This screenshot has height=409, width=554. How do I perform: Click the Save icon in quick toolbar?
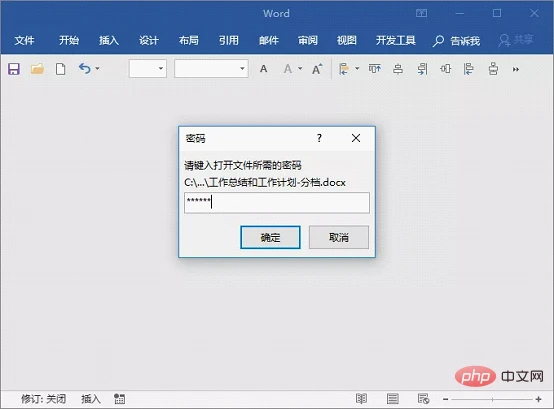(x=14, y=69)
